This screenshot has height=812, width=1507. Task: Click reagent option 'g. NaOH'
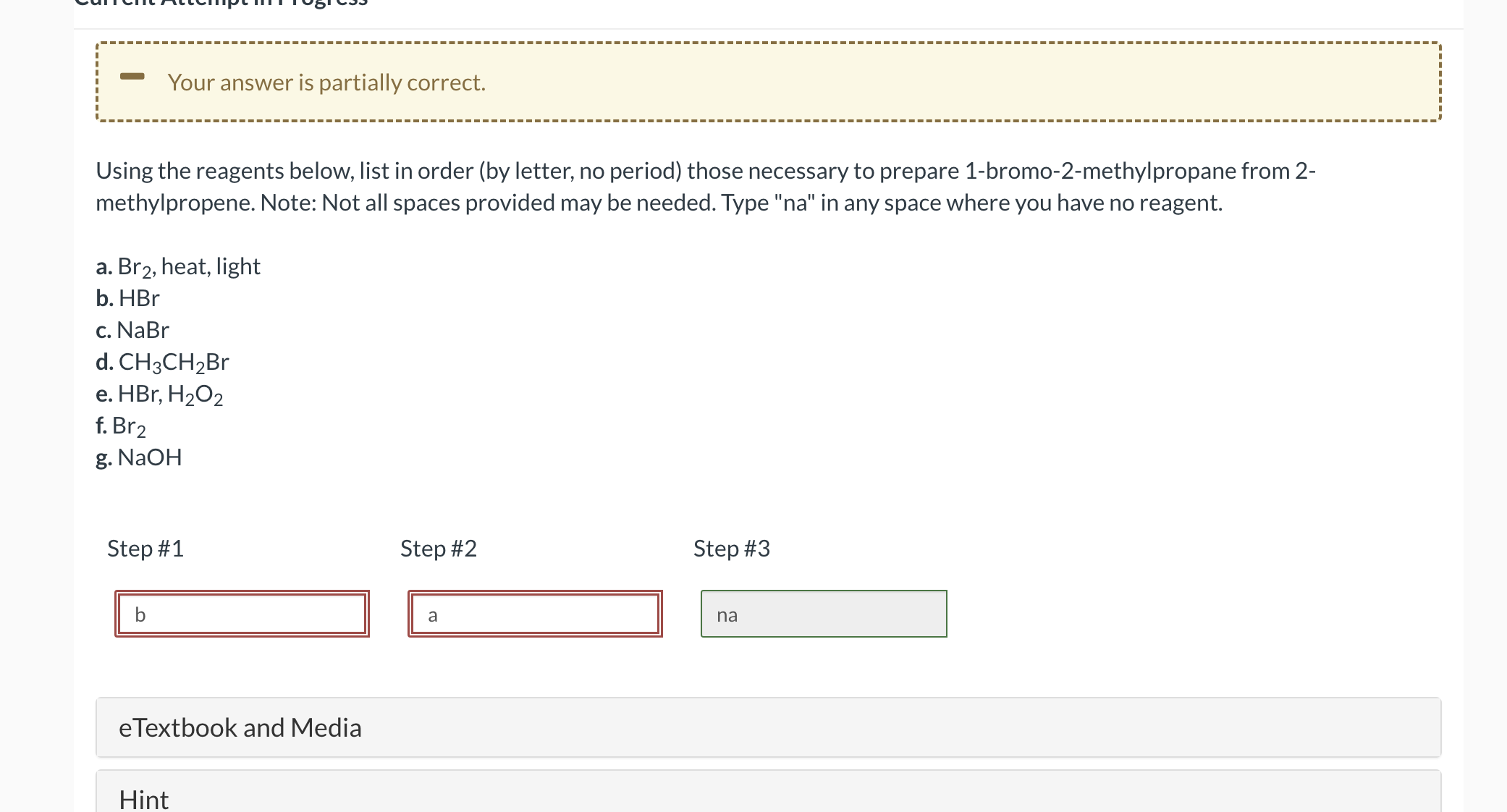click(138, 457)
